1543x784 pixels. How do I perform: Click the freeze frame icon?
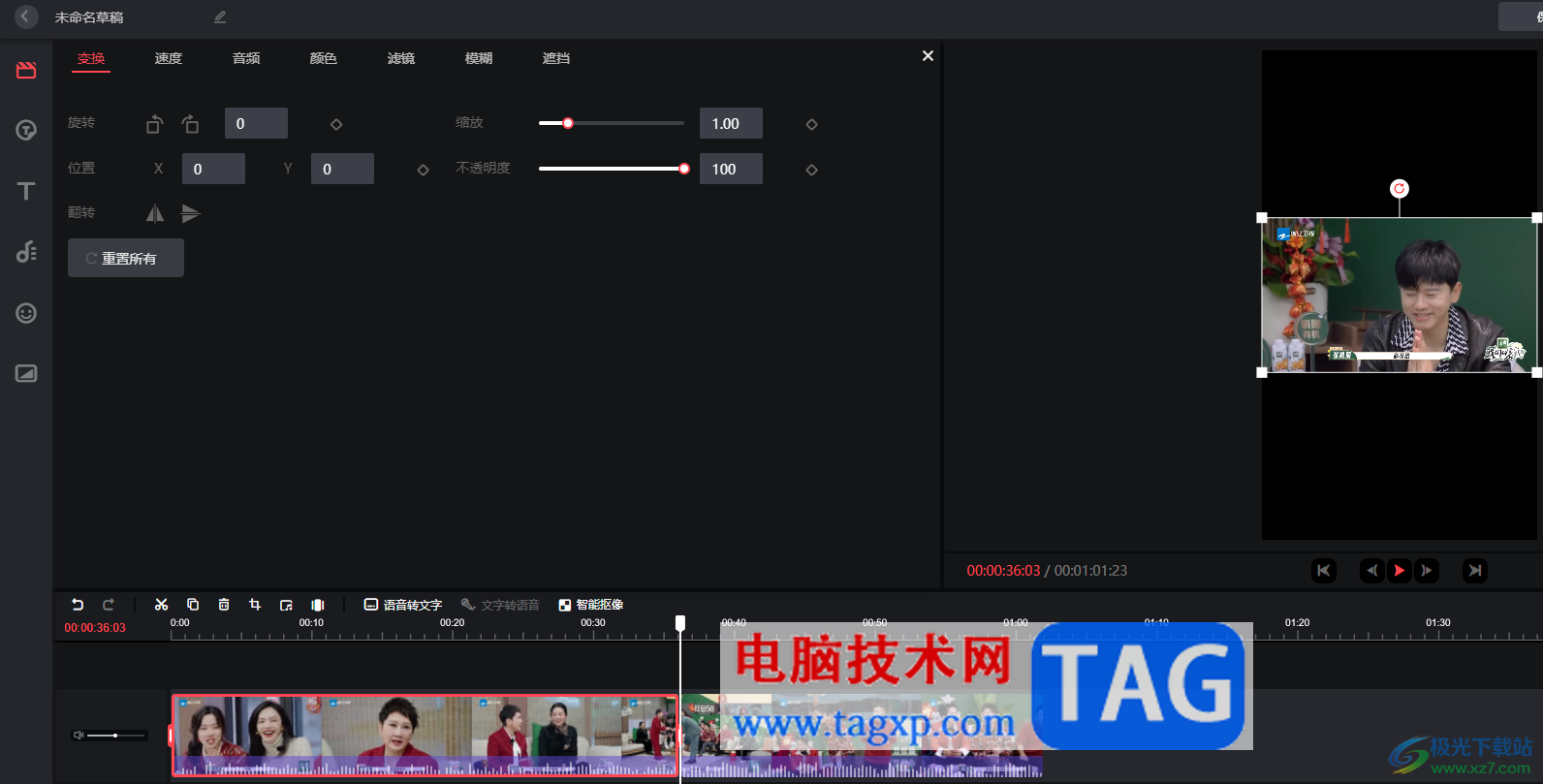317,605
